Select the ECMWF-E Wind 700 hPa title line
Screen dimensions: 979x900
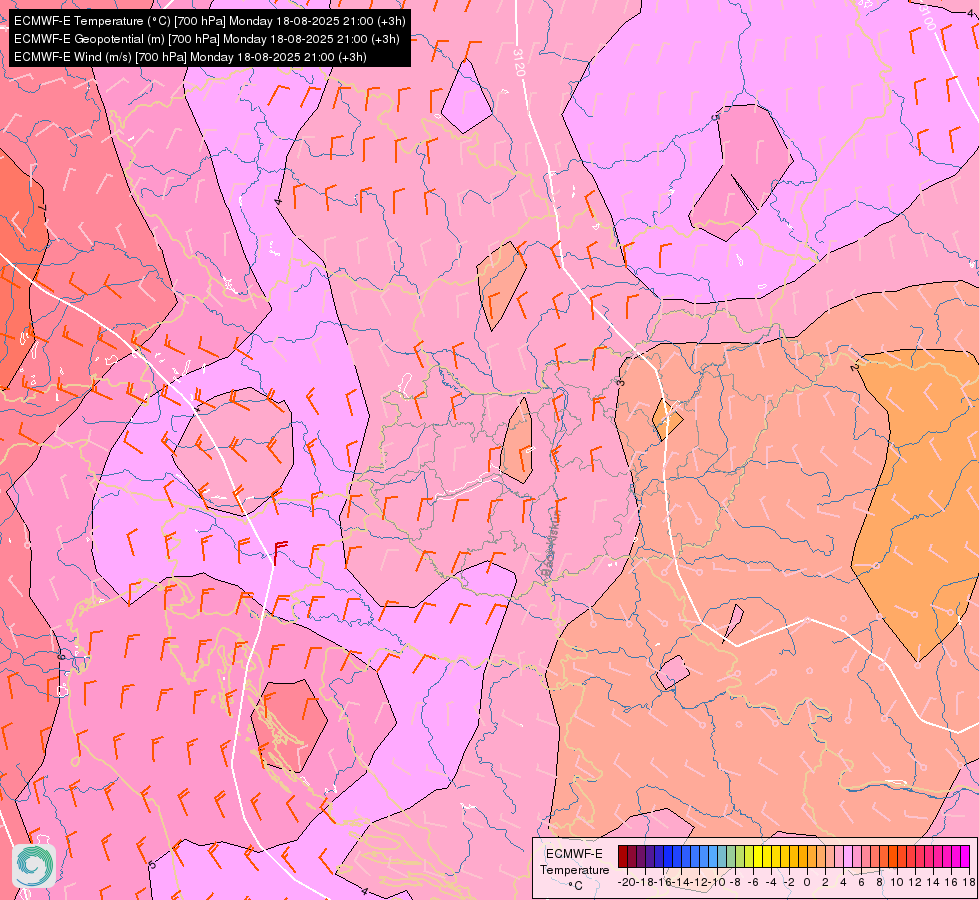[190, 57]
